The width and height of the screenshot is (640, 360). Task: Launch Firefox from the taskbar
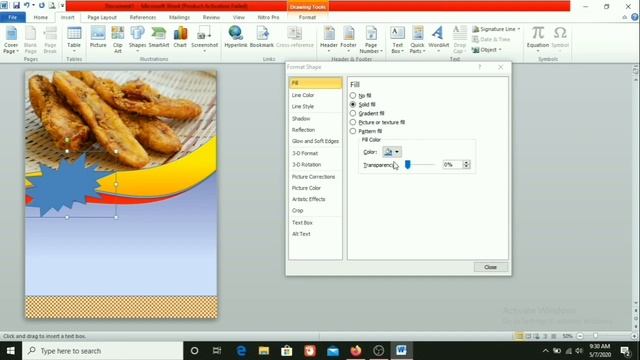point(356,351)
